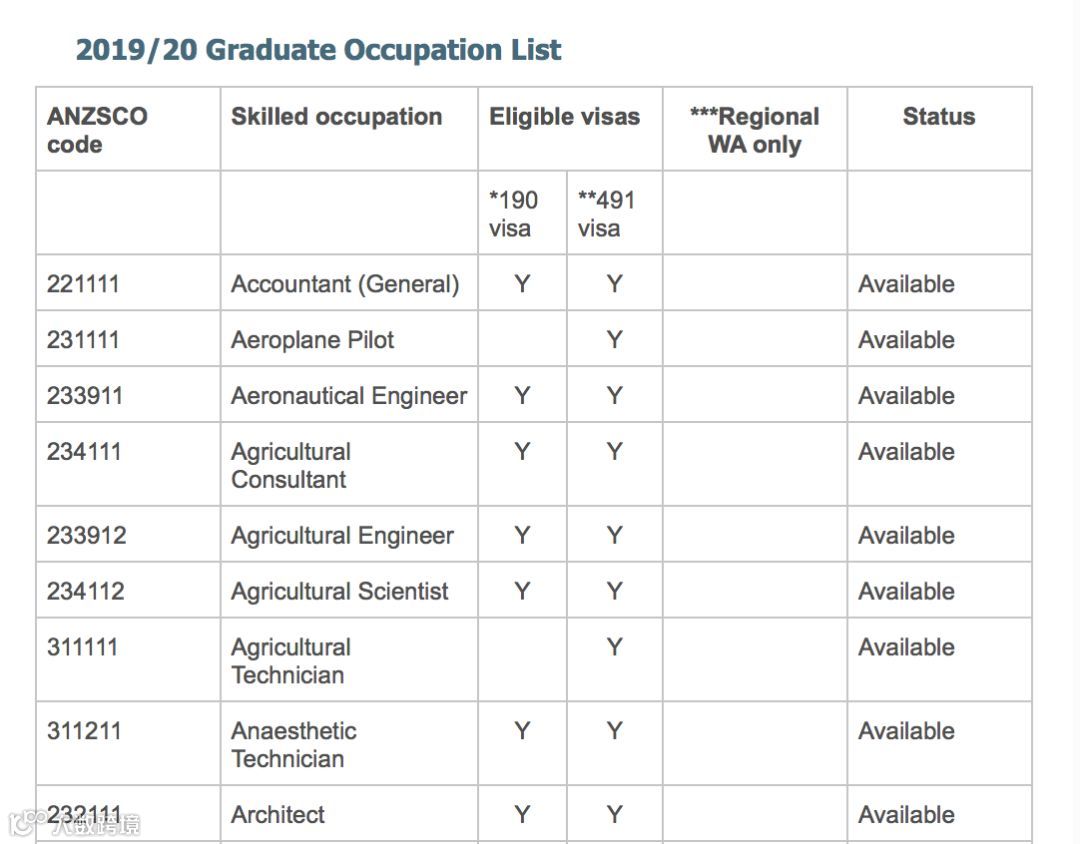Click ANZSCO code 221111
Viewport: 1080px width, 844px height.
tap(83, 284)
